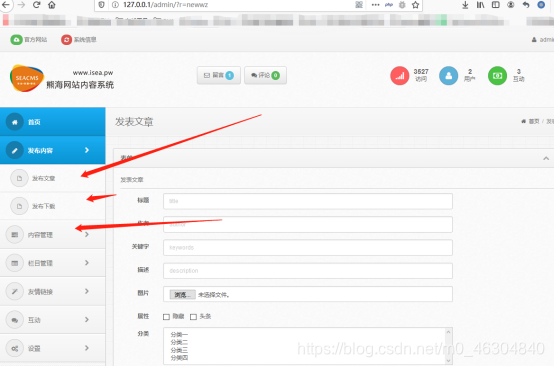Screen dimensions: 554x367
Task: Click the undo arrow toolbar icon
Action: [526, 5]
